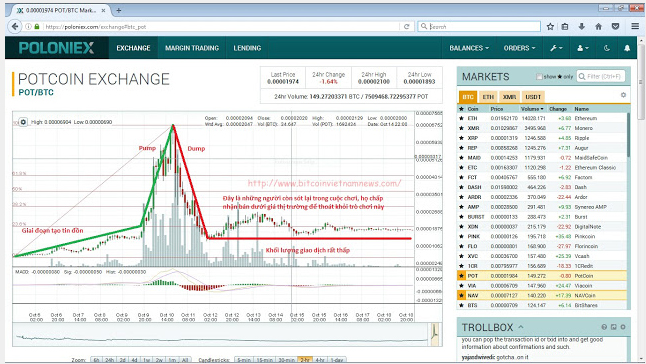Viewport: 646px width, 364px height.
Task: Close the POT/BTC Market browser tab
Action: [103, 10]
